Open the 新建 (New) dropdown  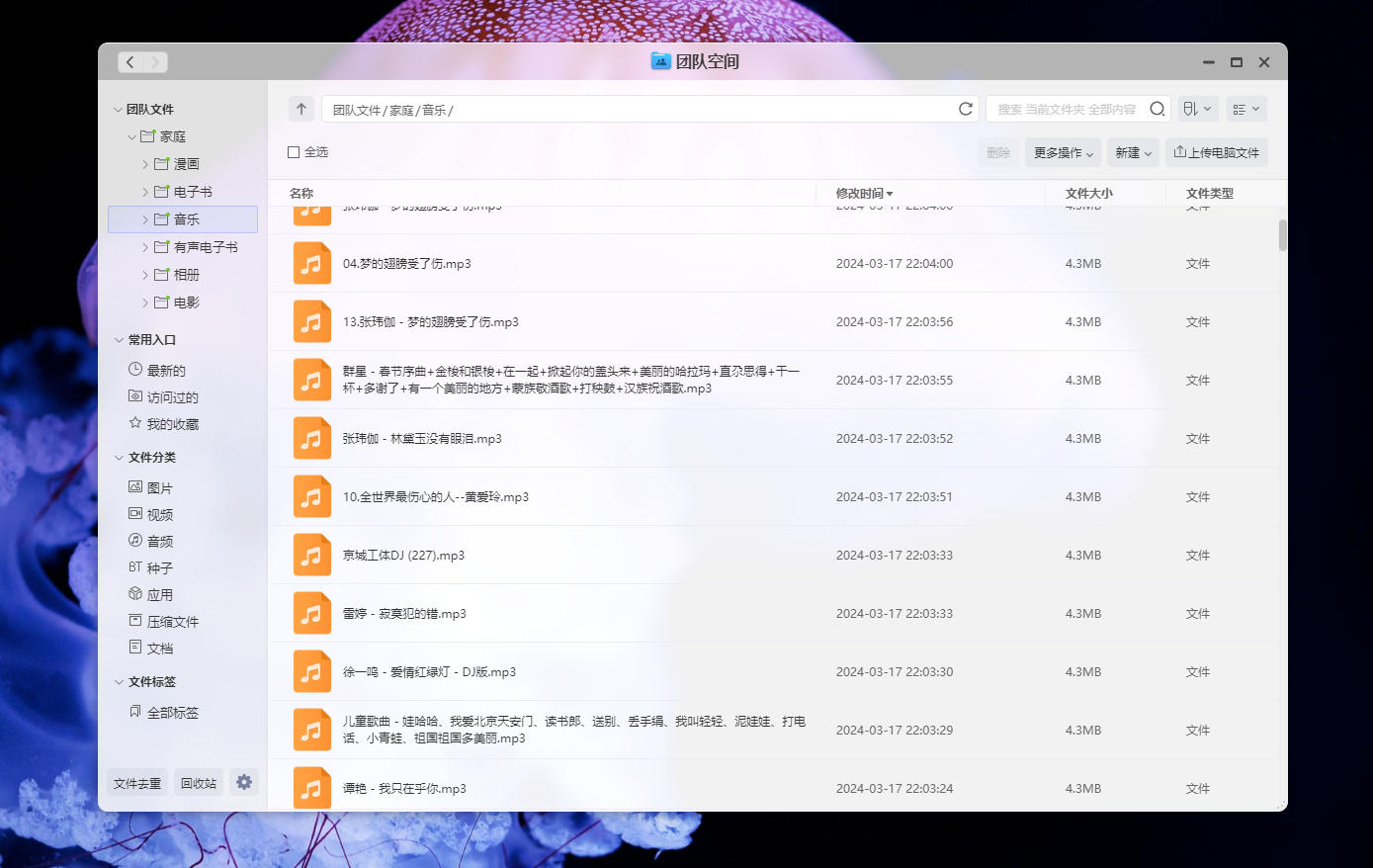coord(1133,152)
